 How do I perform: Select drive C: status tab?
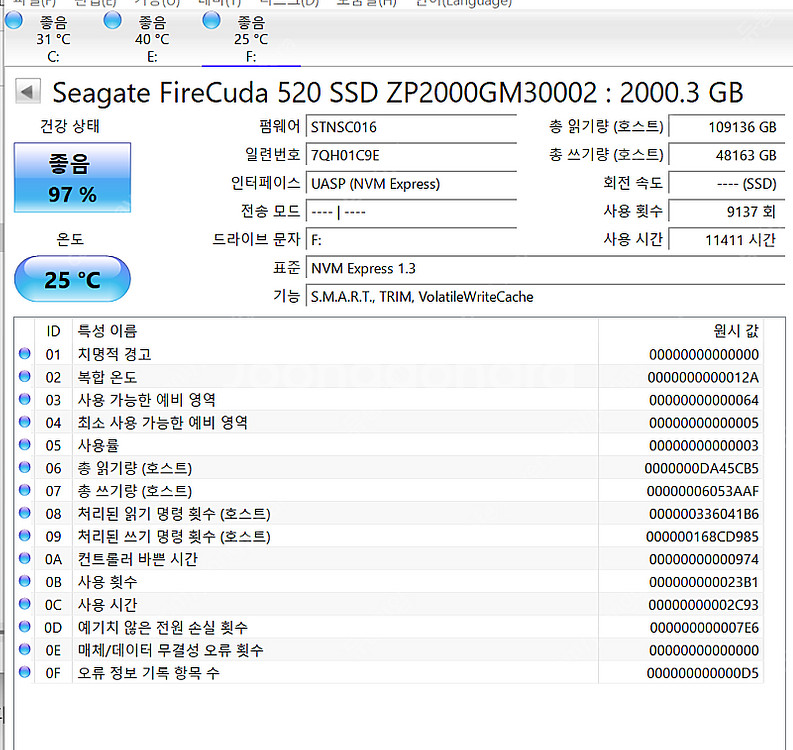(x=52, y=38)
